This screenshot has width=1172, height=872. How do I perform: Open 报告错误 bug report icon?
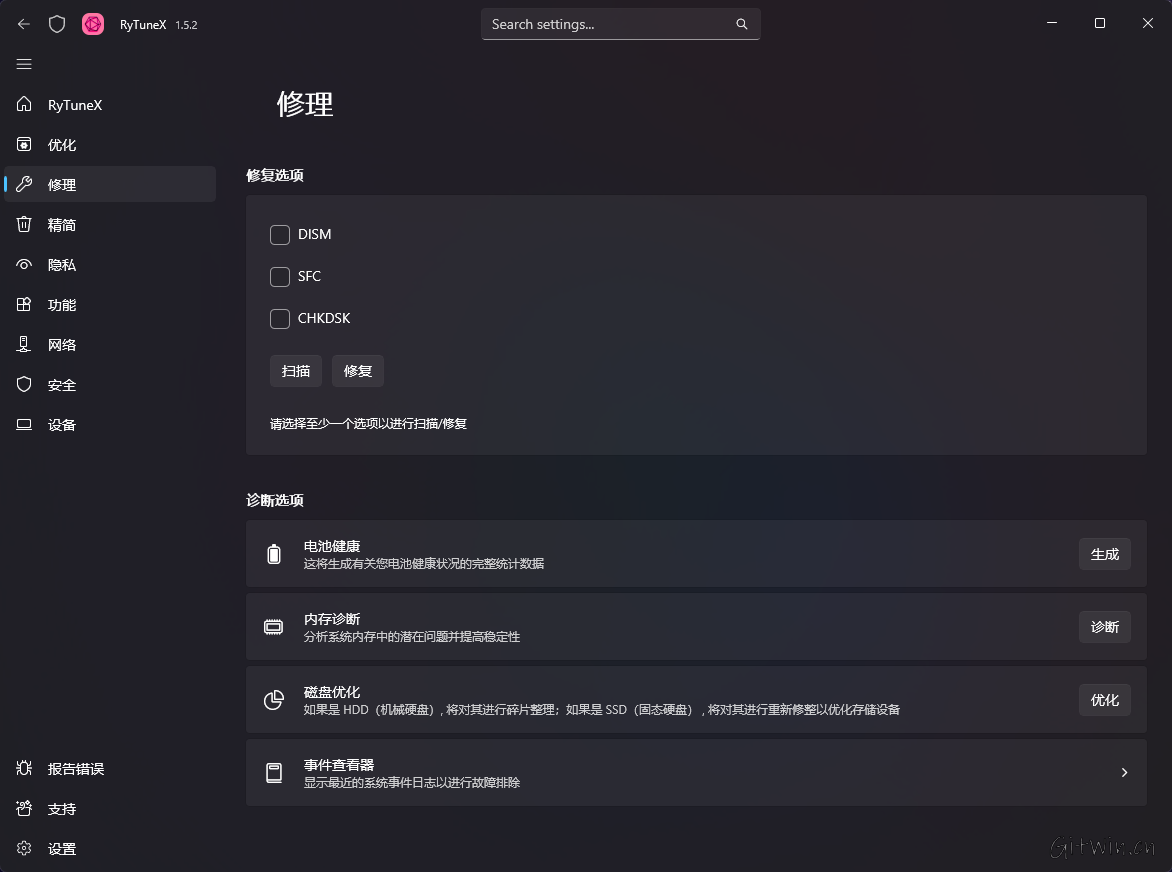(24, 769)
